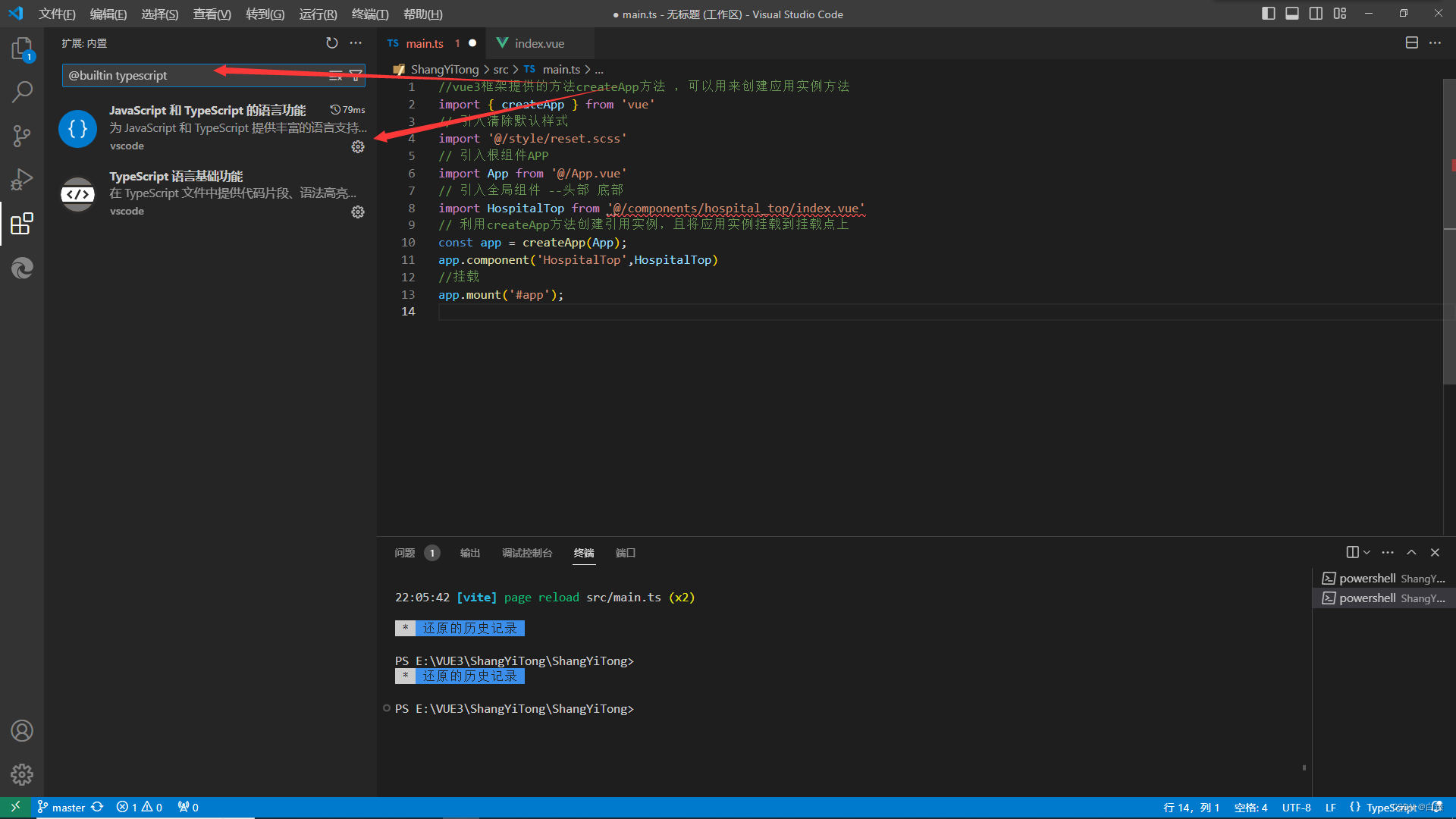This screenshot has height=819, width=1456.
Task: Open the Run and Debug view
Action: click(x=22, y=179)
